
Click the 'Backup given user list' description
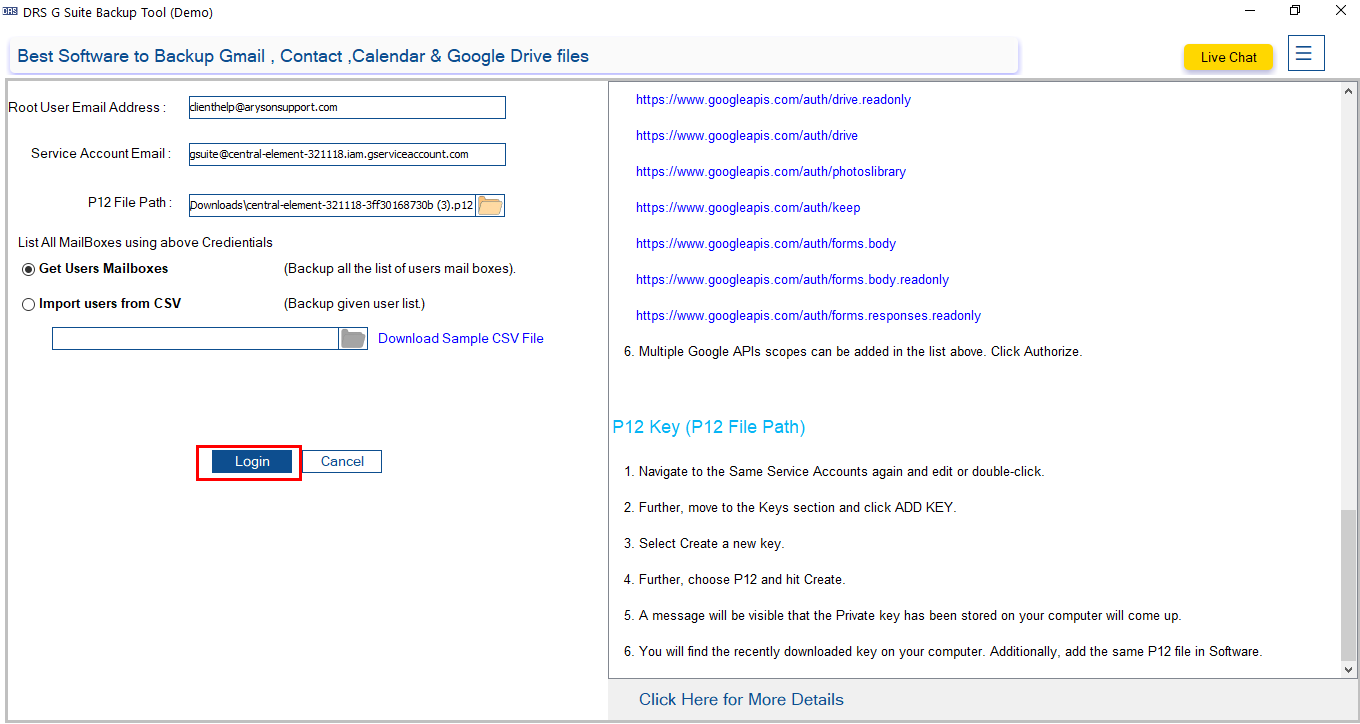(x=354, y=304)
